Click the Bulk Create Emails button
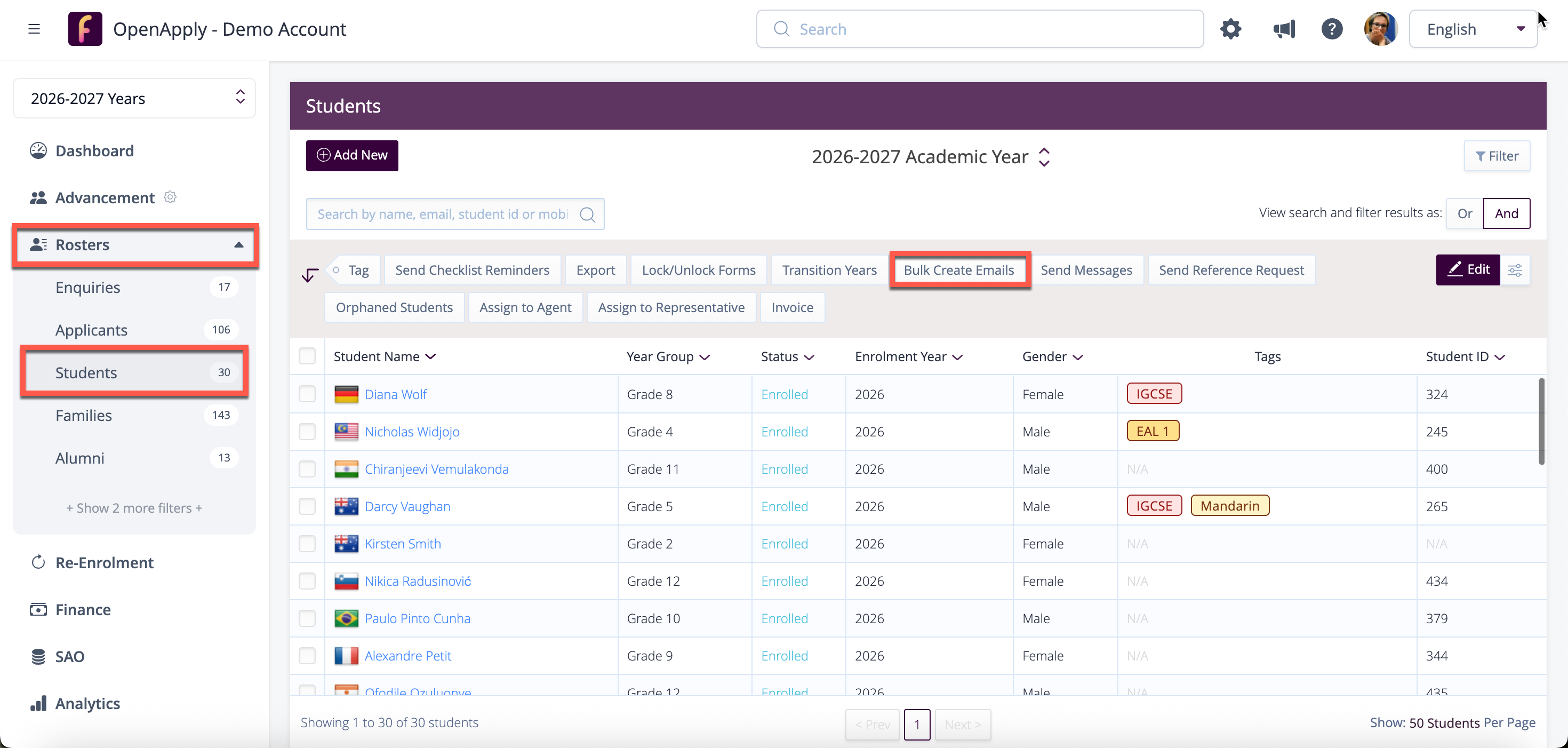Viewport: 1568px width, 748px height. point(959,270)
